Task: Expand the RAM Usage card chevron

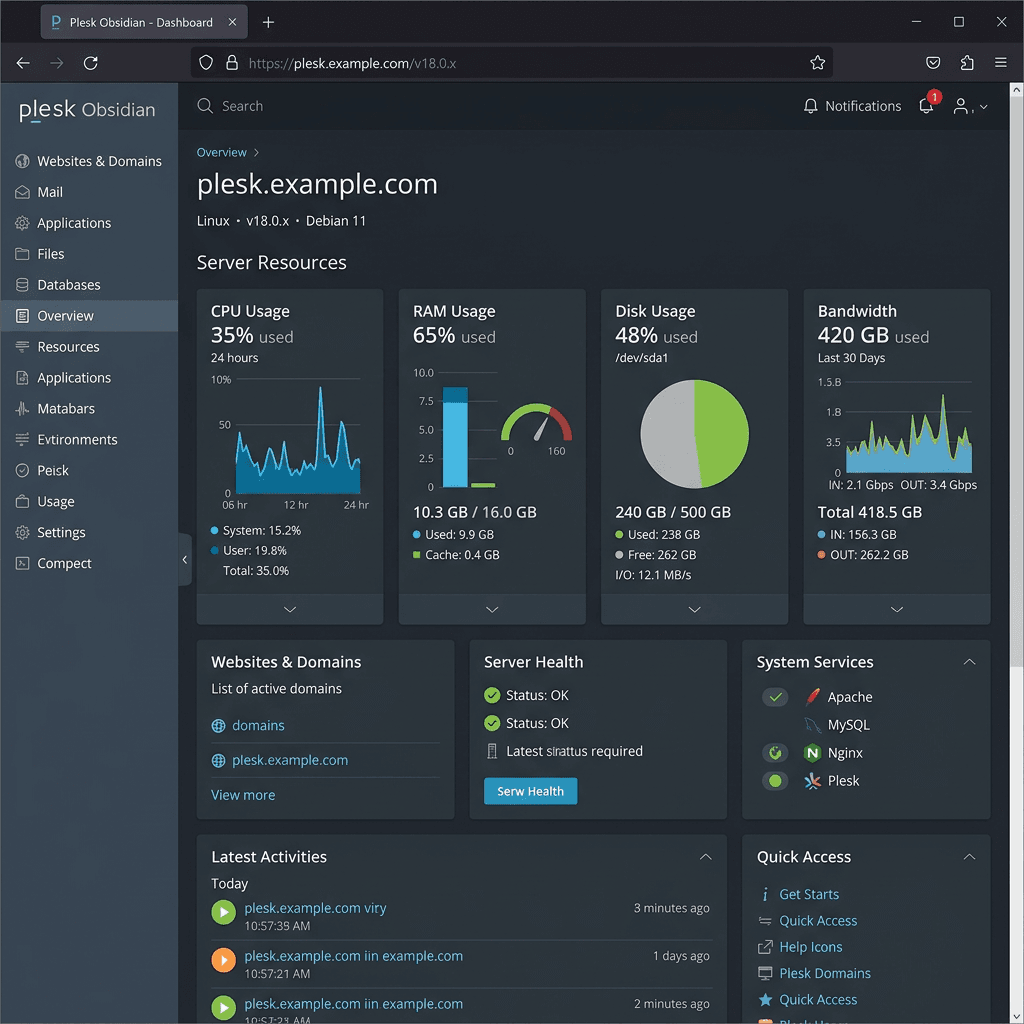Action: pos(492,609)
